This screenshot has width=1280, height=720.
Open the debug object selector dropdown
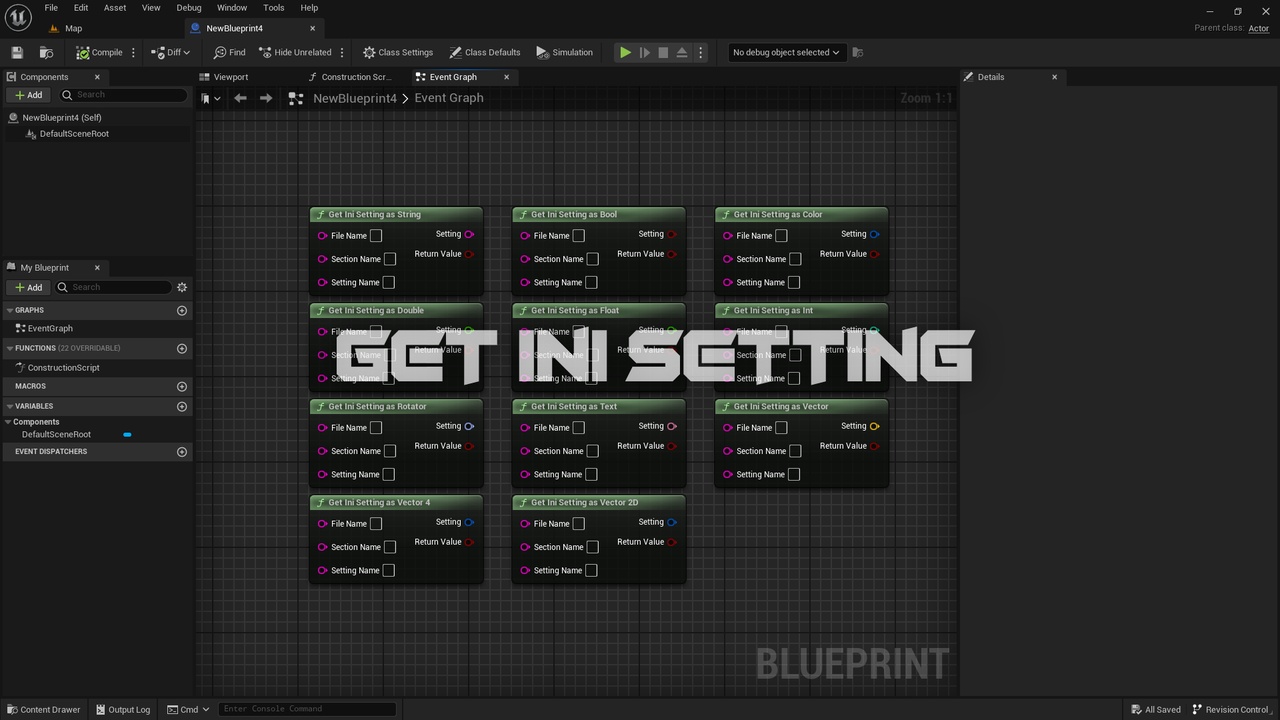[x=786, y=52]
